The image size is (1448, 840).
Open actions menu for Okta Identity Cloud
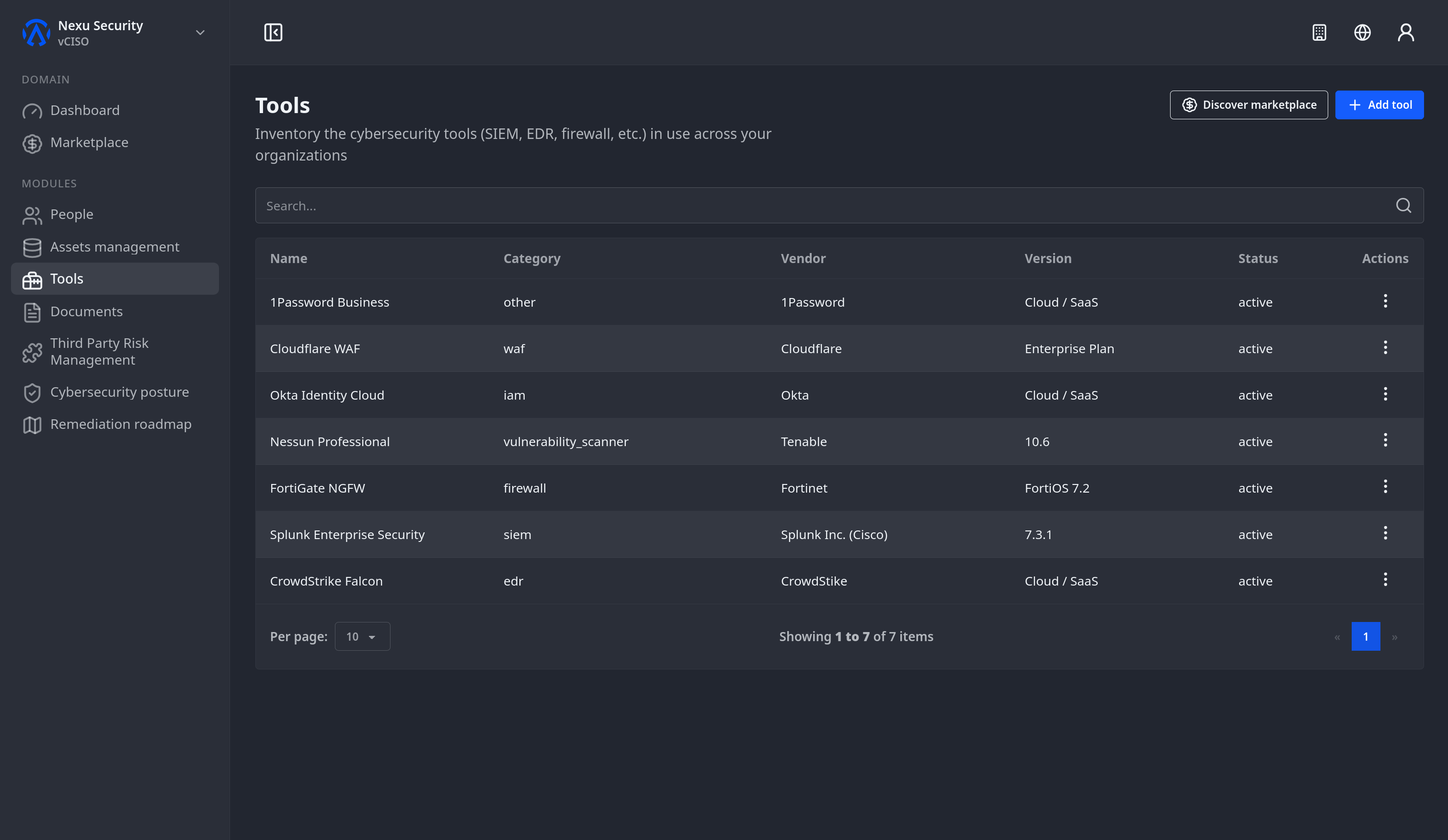point(1385,394)
